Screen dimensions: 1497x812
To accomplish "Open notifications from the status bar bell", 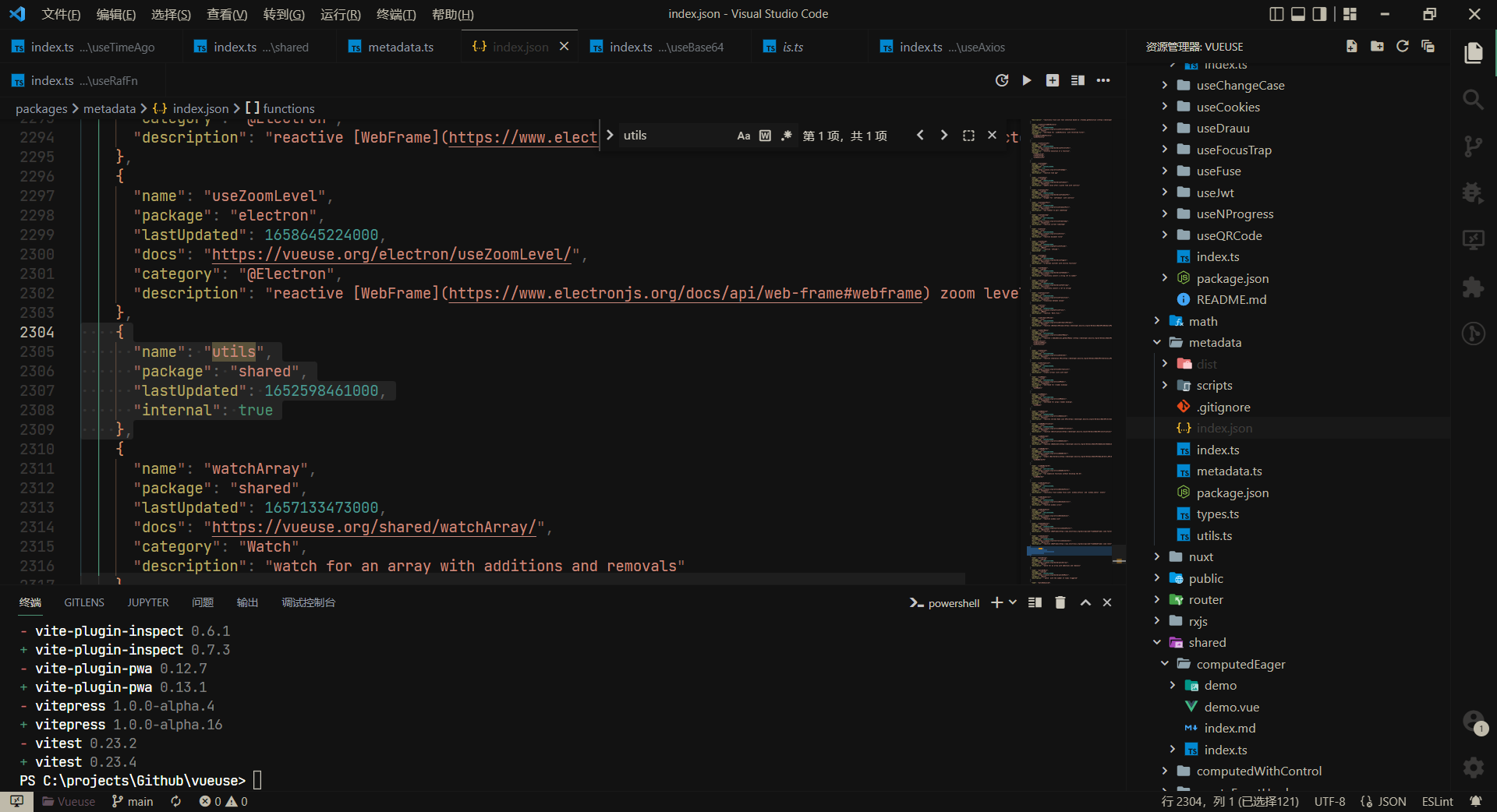I will tap(1476, 801).
